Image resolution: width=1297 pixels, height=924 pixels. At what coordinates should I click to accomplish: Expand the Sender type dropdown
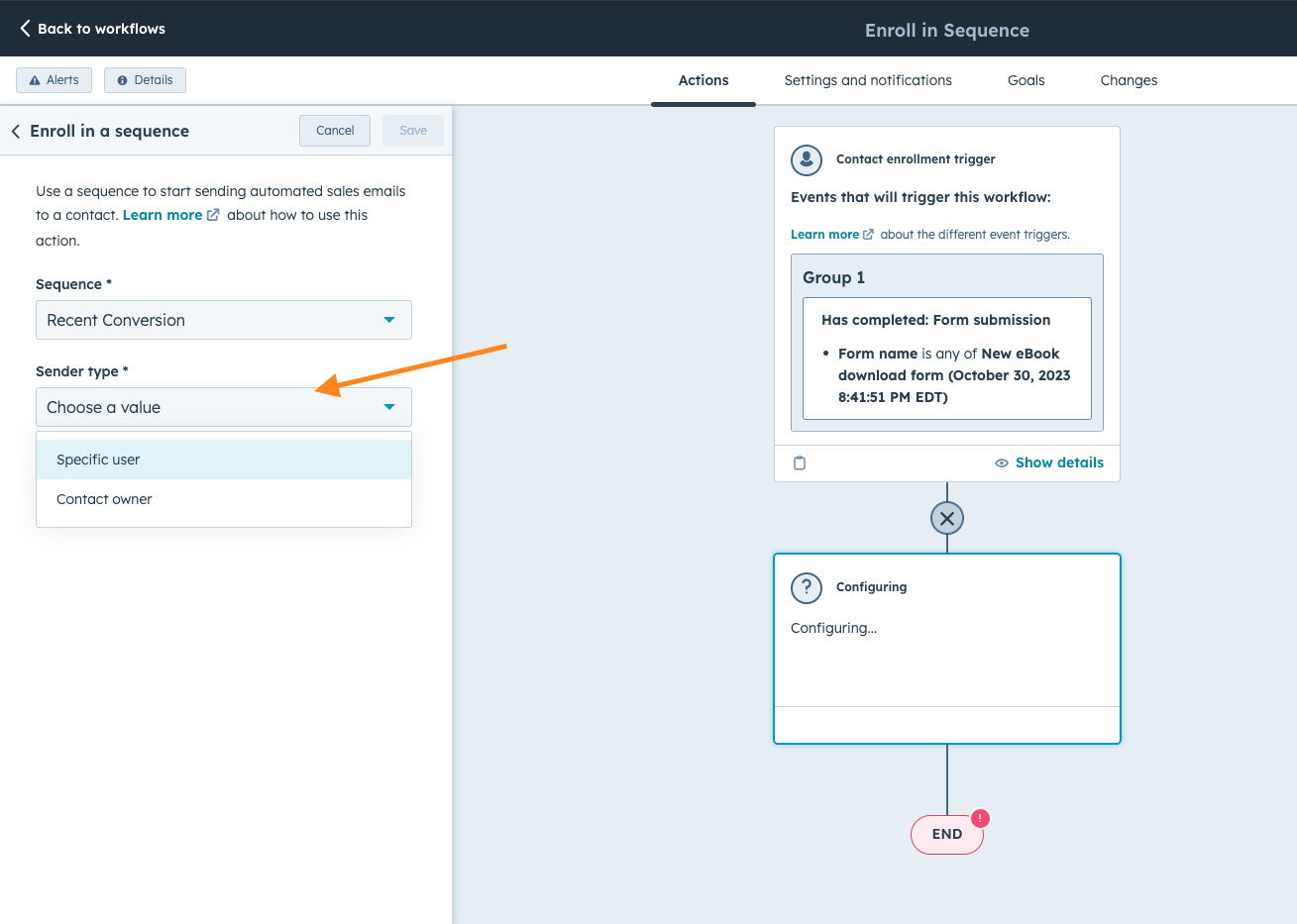point(223,407)
